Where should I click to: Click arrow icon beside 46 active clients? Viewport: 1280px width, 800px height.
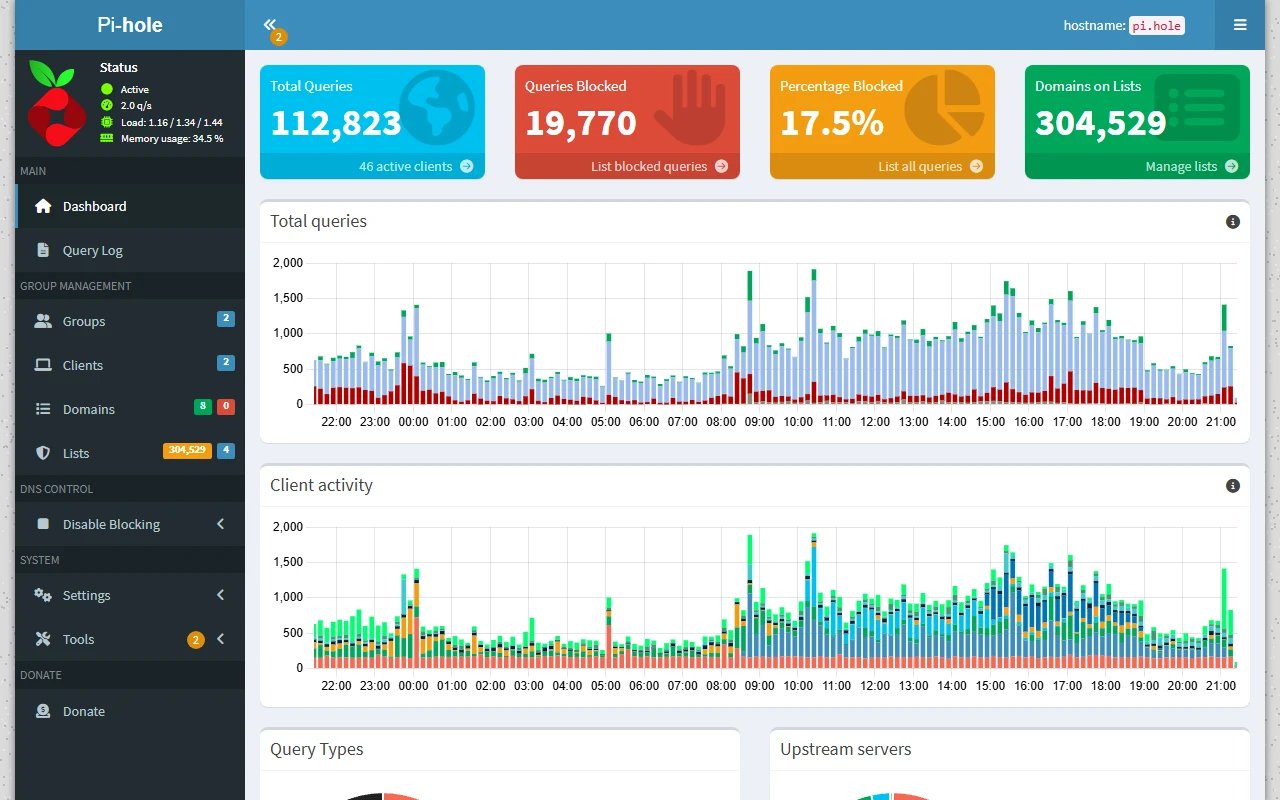466,166
